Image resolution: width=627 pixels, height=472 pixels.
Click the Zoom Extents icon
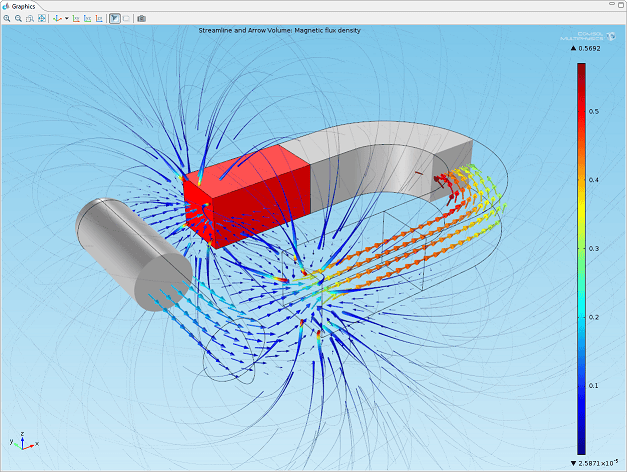[42, 18]
